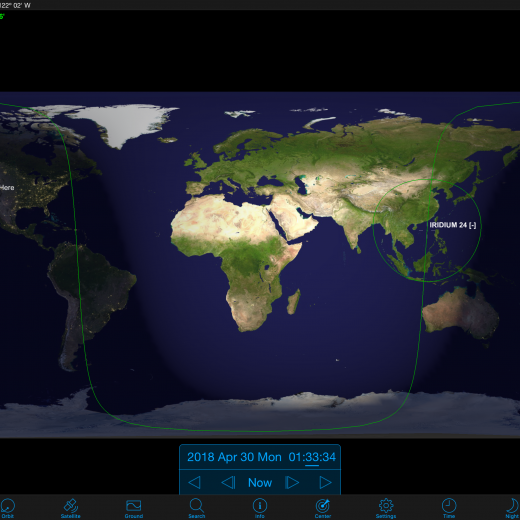Click the Now button

pyautogui.click(x=260, y=483)
